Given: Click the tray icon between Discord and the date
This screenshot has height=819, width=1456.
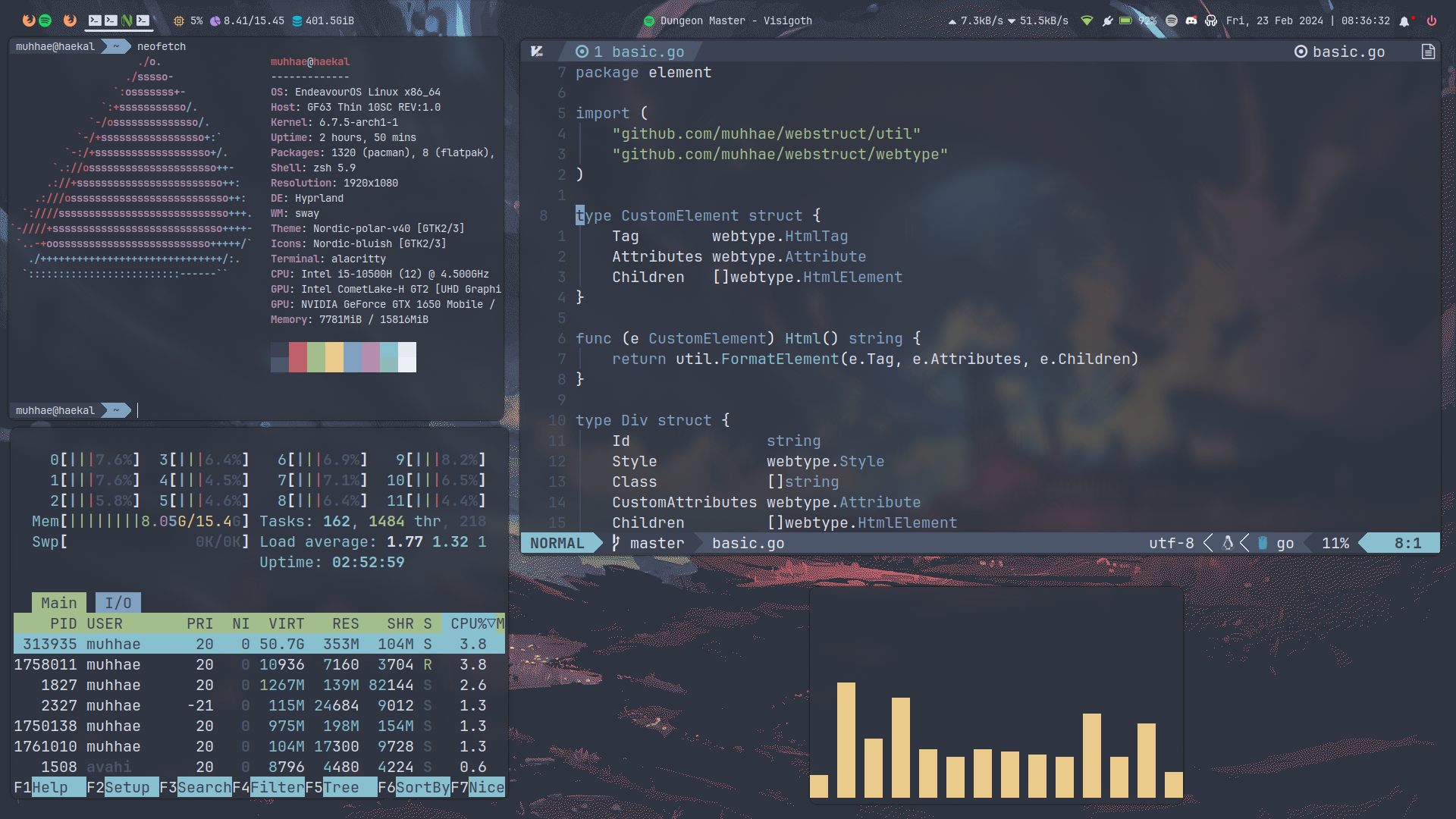Looking at the screenshot, I should coord(1211,20).
